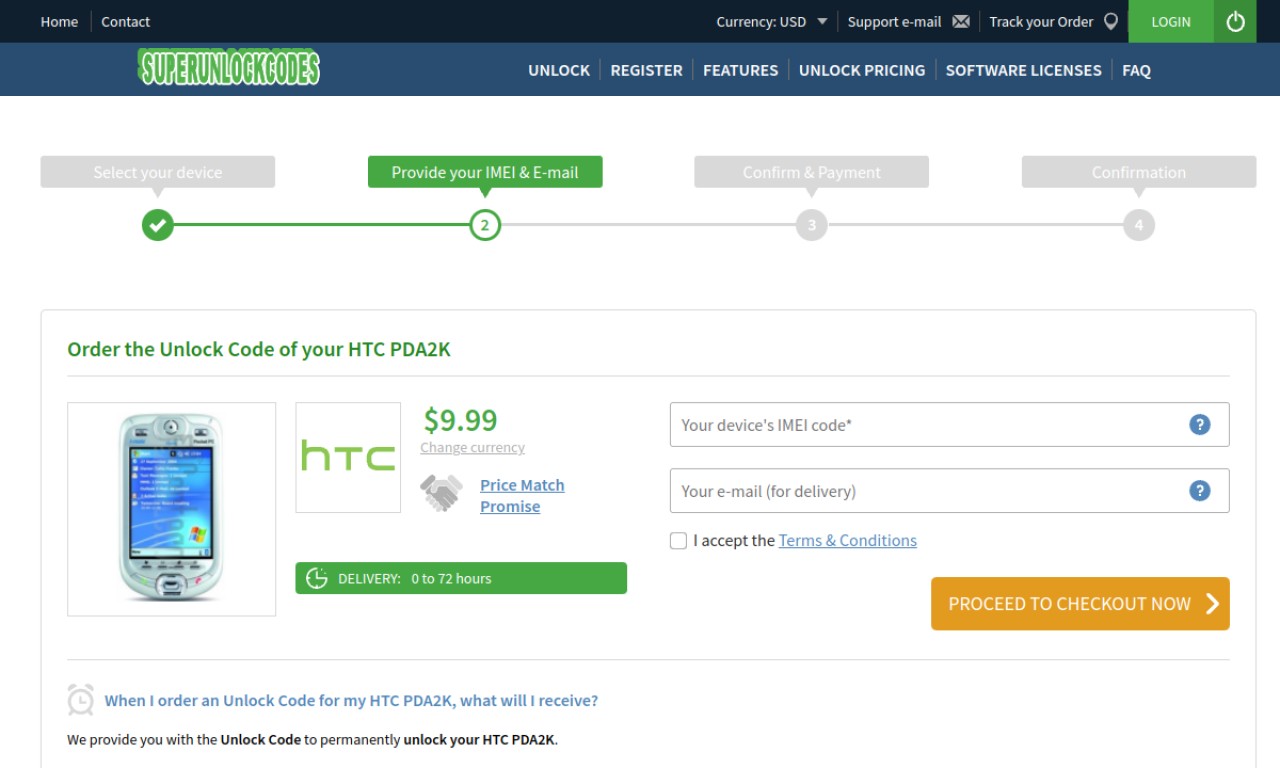Click the alarm clock icon by question heading
1280x768 pixels.
pyautogui.click(x=81, y=699)
